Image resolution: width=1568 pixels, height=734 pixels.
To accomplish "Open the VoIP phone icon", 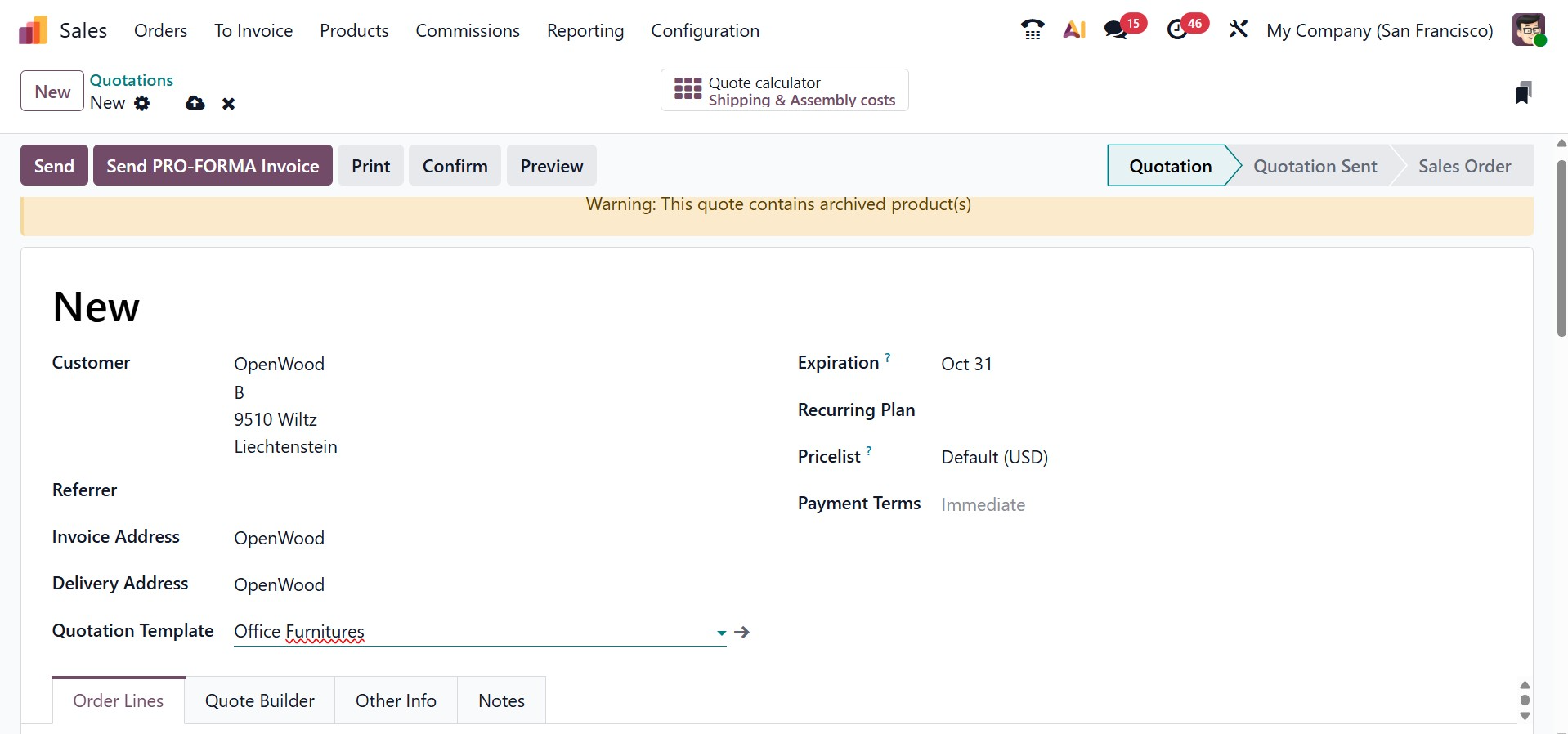I will [x=1033, y=30].
